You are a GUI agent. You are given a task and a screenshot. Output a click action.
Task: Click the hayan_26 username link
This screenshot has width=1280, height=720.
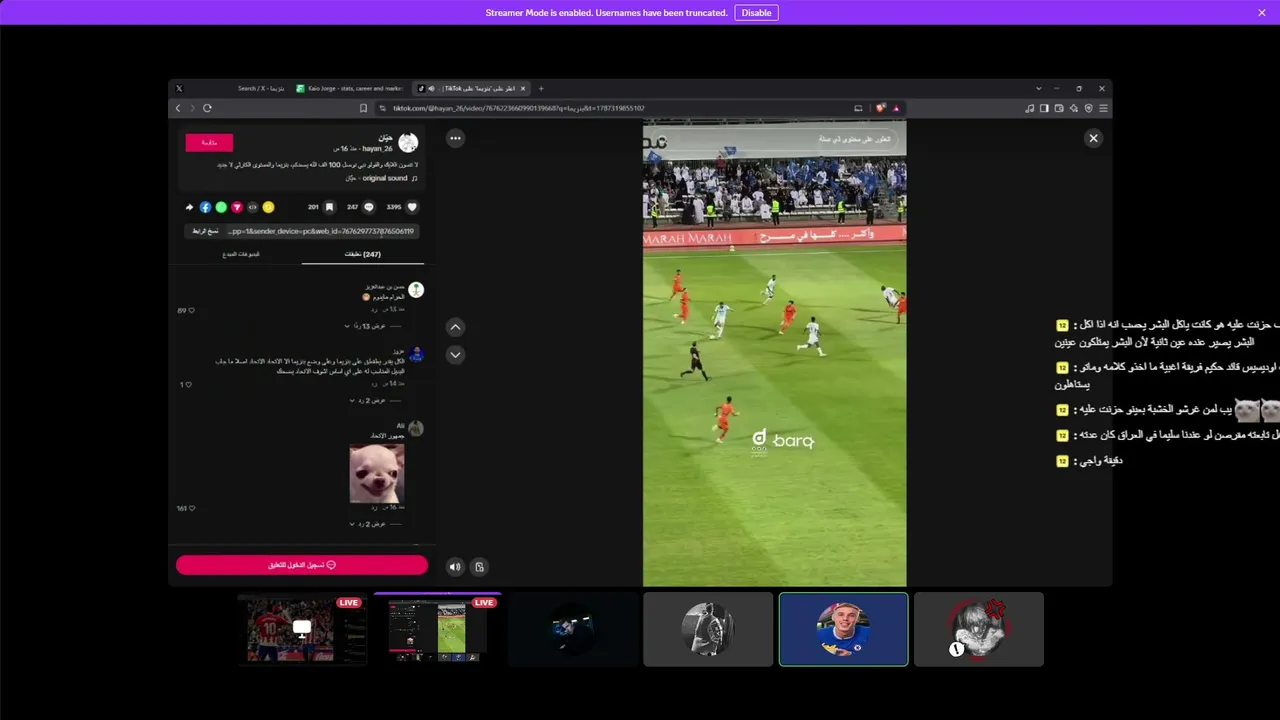point(377,148)
